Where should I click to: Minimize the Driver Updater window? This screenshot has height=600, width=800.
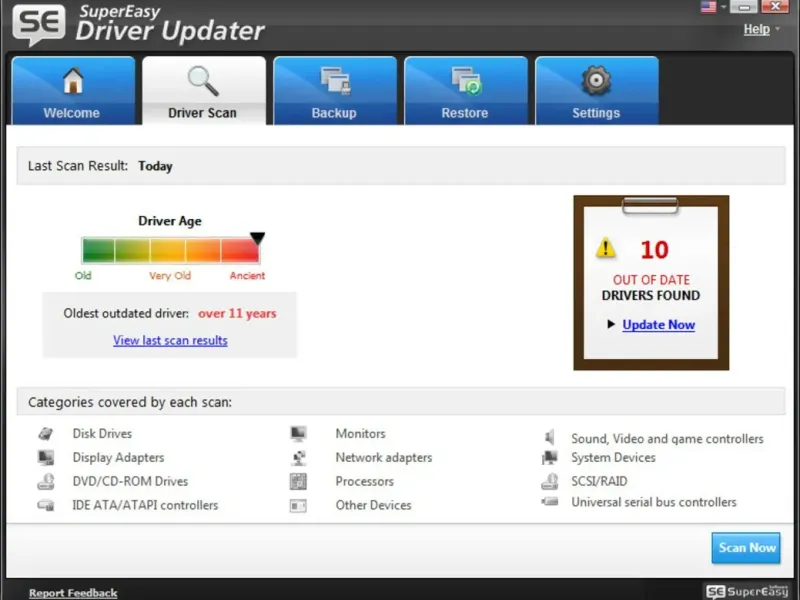point(744,7)
